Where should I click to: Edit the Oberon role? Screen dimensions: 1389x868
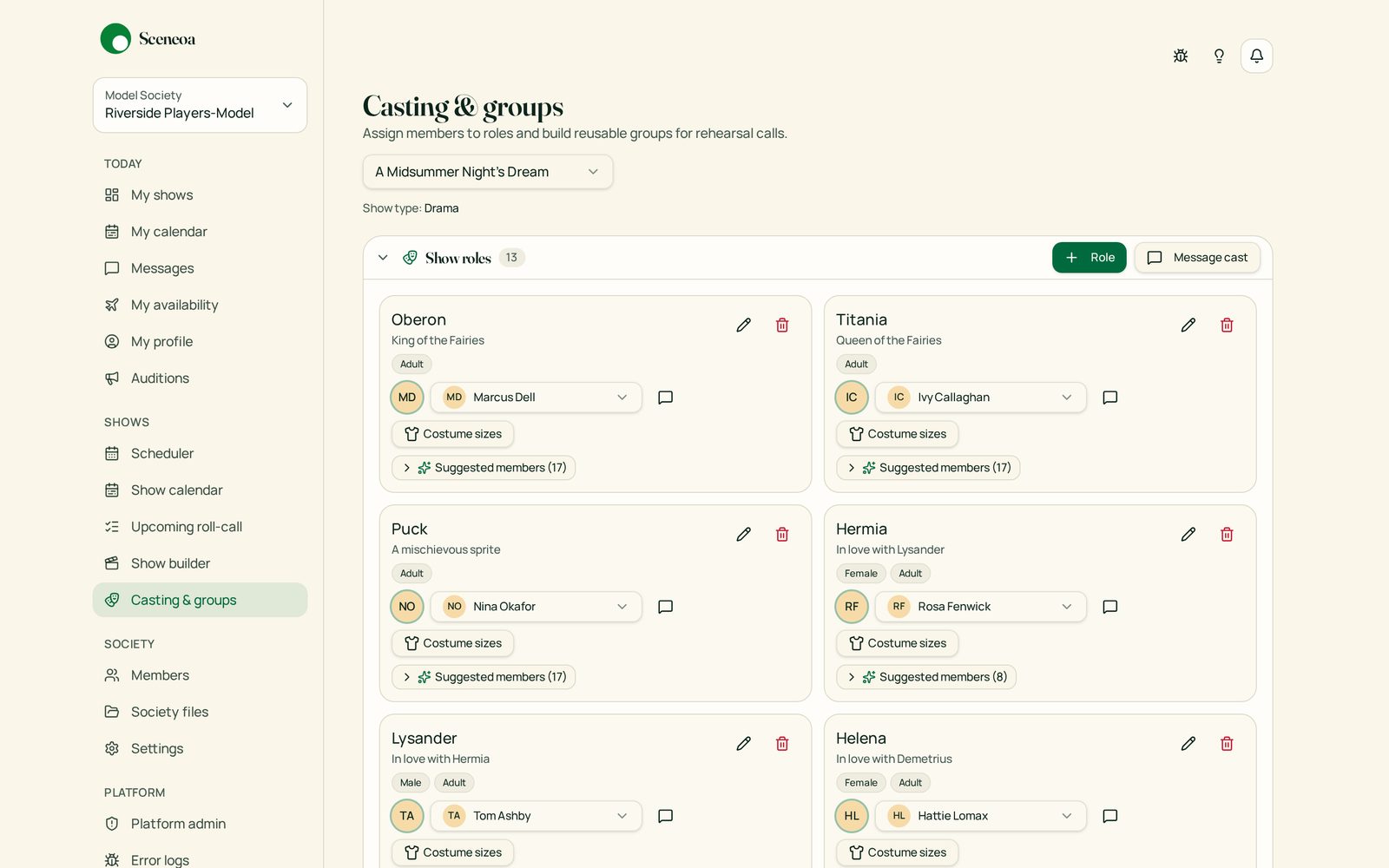coord(743,325)
